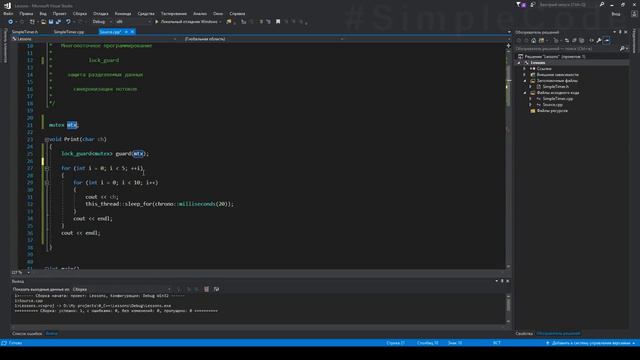This screenshot has width=640, height=360.
Task: Switch to the Вывод bottom tab
Action: coord(51,333)
